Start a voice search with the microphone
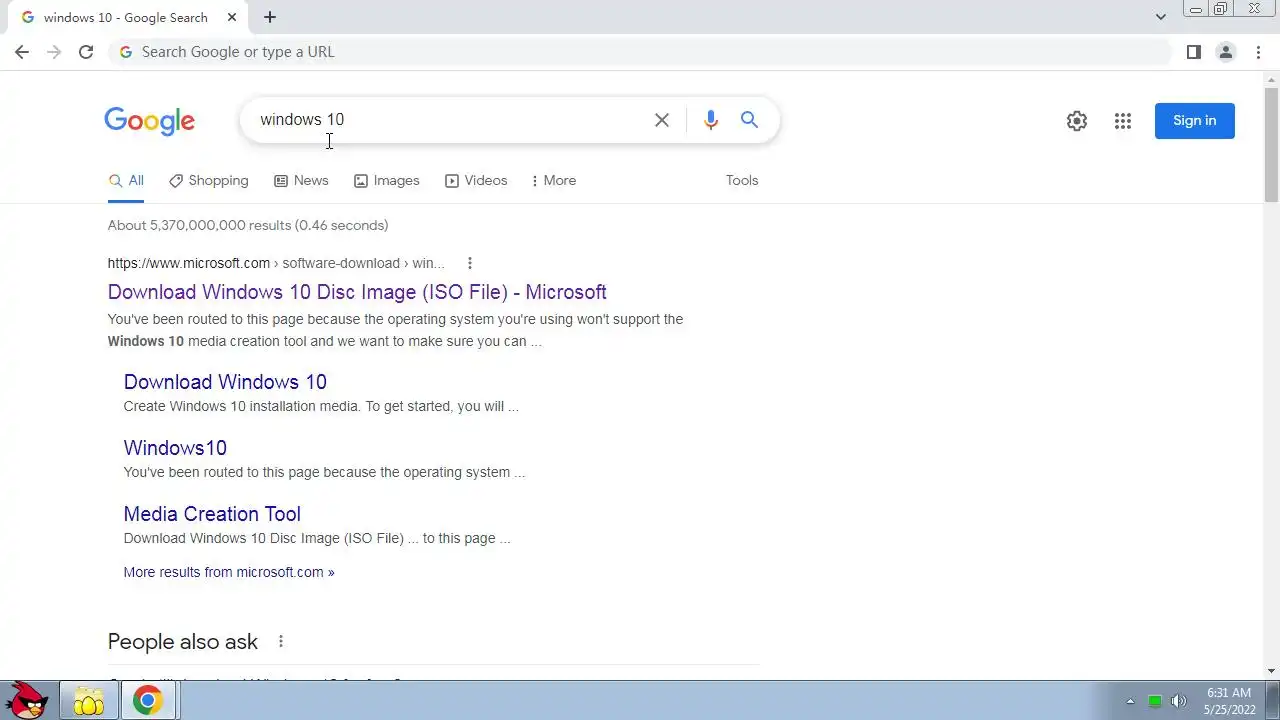The height and width of the screenshot is (720, 1280). pos(711,120)
